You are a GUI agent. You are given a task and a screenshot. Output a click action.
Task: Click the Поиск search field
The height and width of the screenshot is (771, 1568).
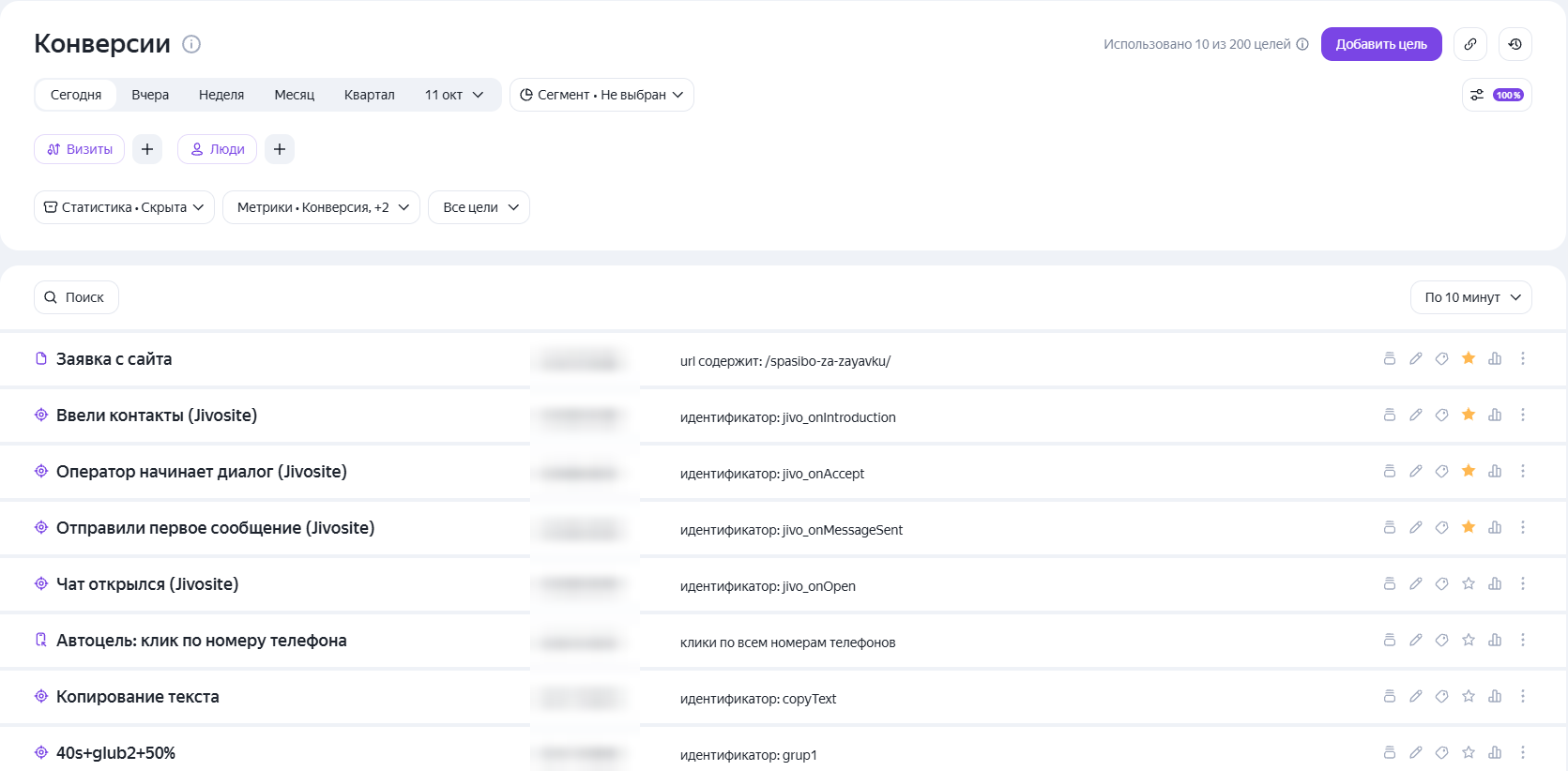(76, 297)
